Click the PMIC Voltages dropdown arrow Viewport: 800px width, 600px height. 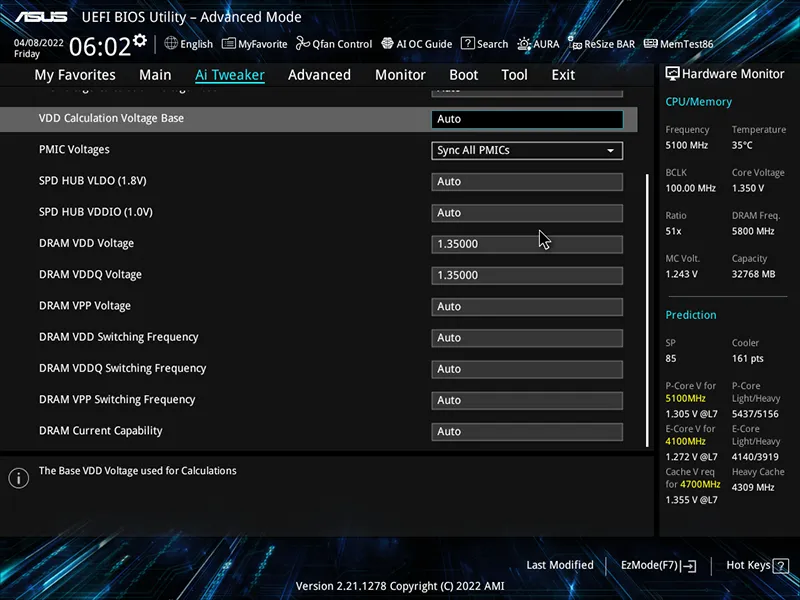(x=610, y=151)
